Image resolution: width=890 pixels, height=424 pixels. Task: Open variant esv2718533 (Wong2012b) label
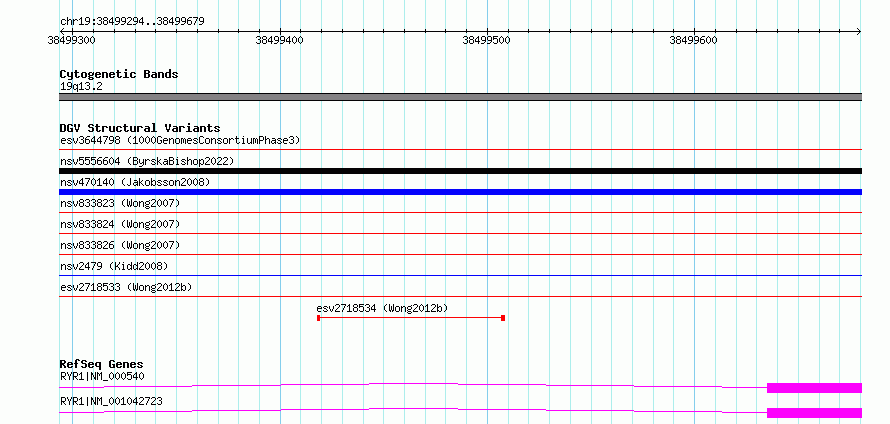coord(126,287)
